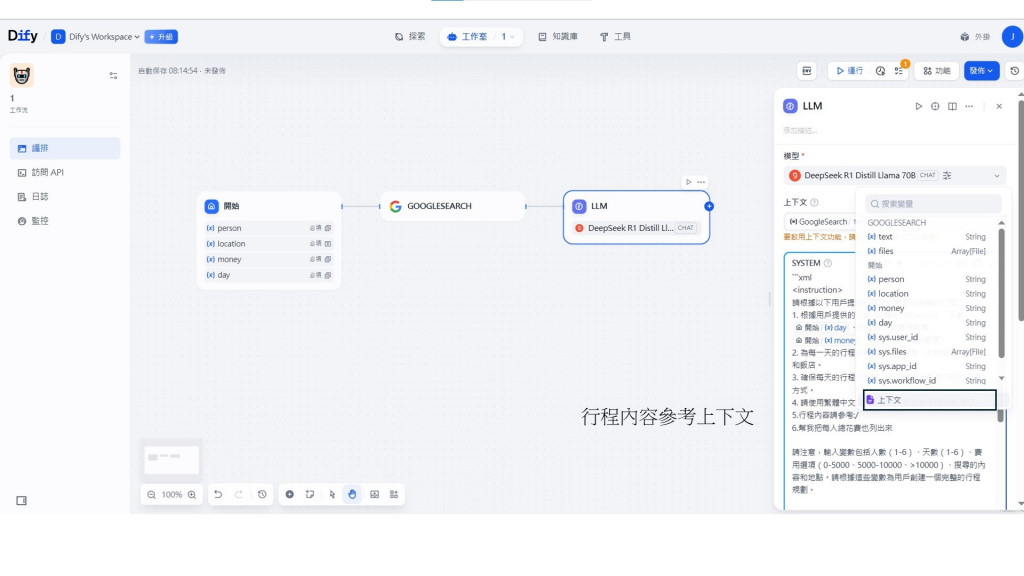
Task: Open version history icon next to 發佈
Action: pos(1014,71)
